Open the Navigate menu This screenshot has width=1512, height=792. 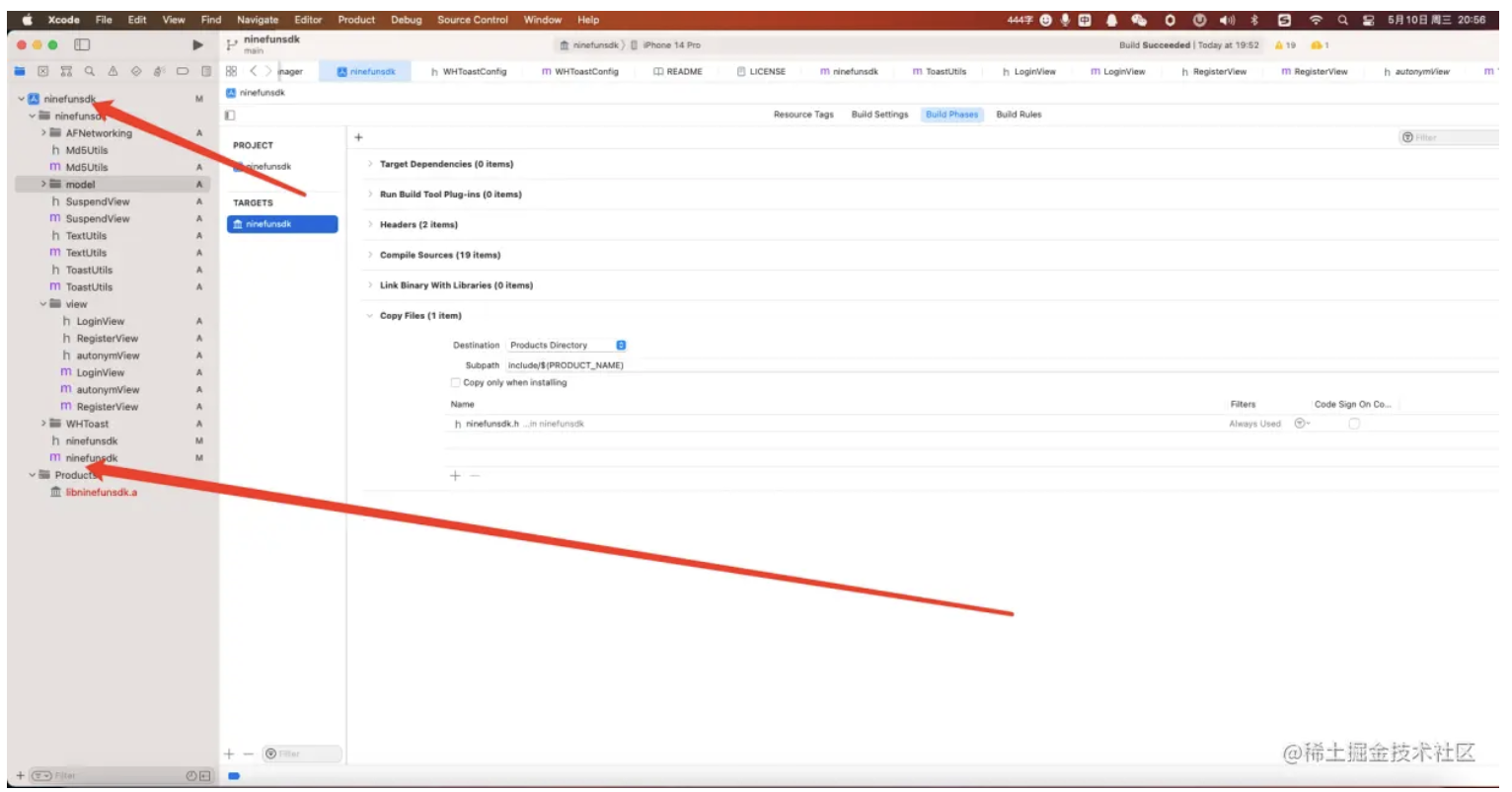click(258, 20)
